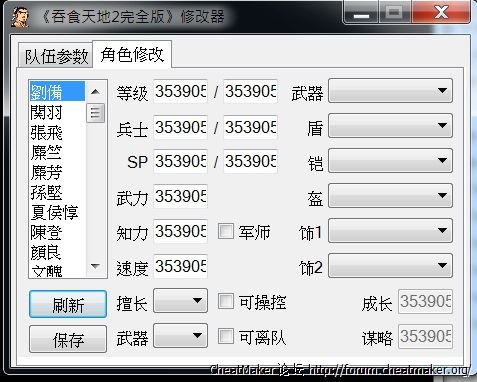Click the 成长 value field
The height and width of the screenshot is (382, 477).
tap(425, 302)
